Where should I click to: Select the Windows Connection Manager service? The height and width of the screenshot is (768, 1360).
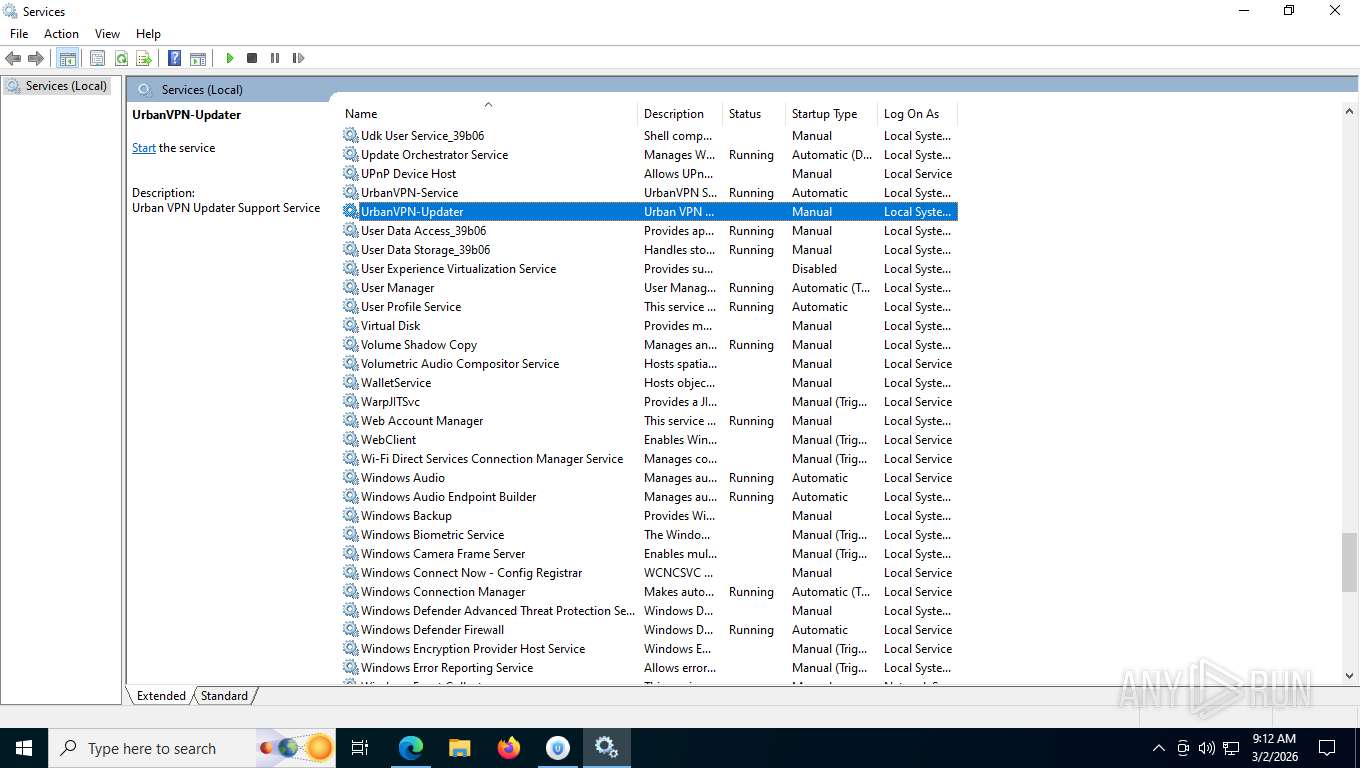coord(649,592)
